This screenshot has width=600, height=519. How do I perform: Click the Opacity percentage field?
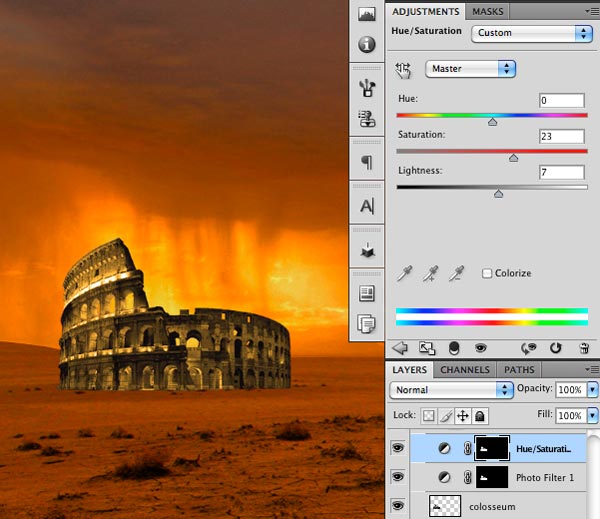pos(571,390)
